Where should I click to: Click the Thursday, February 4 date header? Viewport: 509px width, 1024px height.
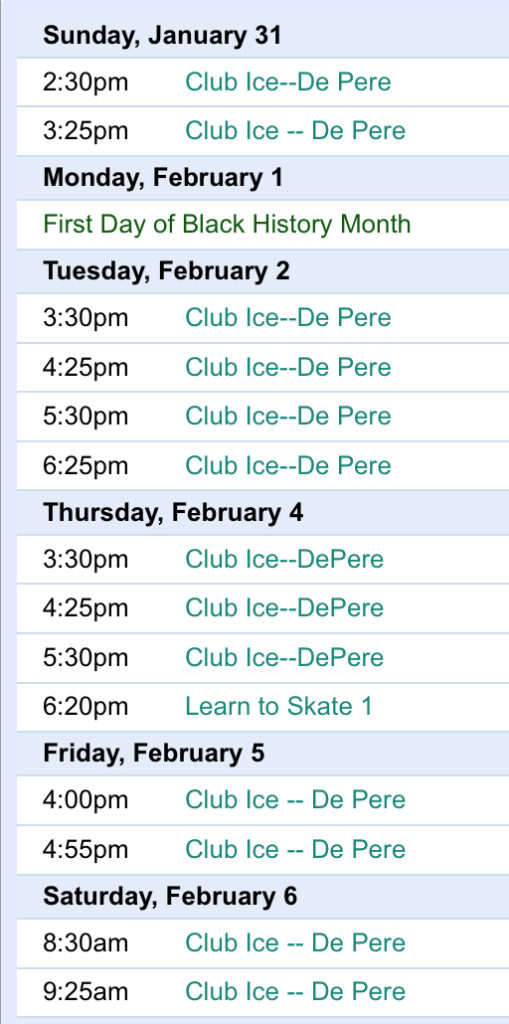pos(173,513)
